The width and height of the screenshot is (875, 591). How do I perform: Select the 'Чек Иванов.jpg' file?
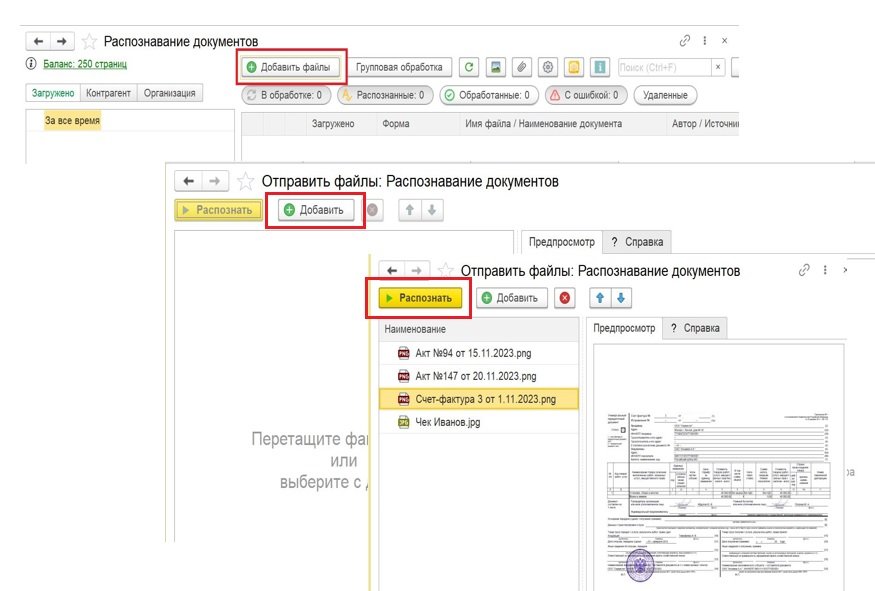(447, 422)
